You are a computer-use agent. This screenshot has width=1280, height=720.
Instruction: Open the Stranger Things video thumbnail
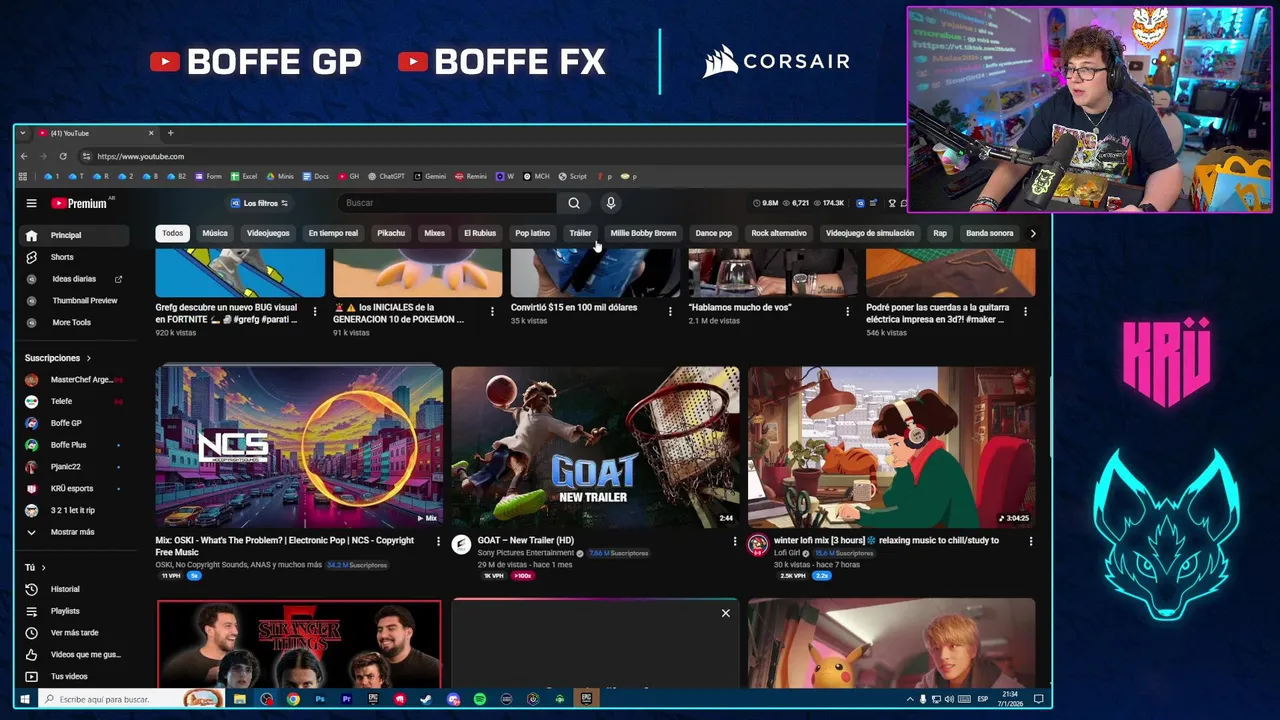pyautogui.click(x=299, y=643)
